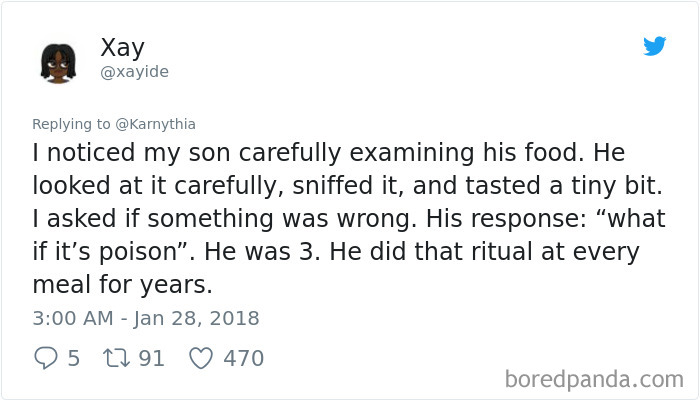Open the @xayide handle link

(x=134, y=71)
